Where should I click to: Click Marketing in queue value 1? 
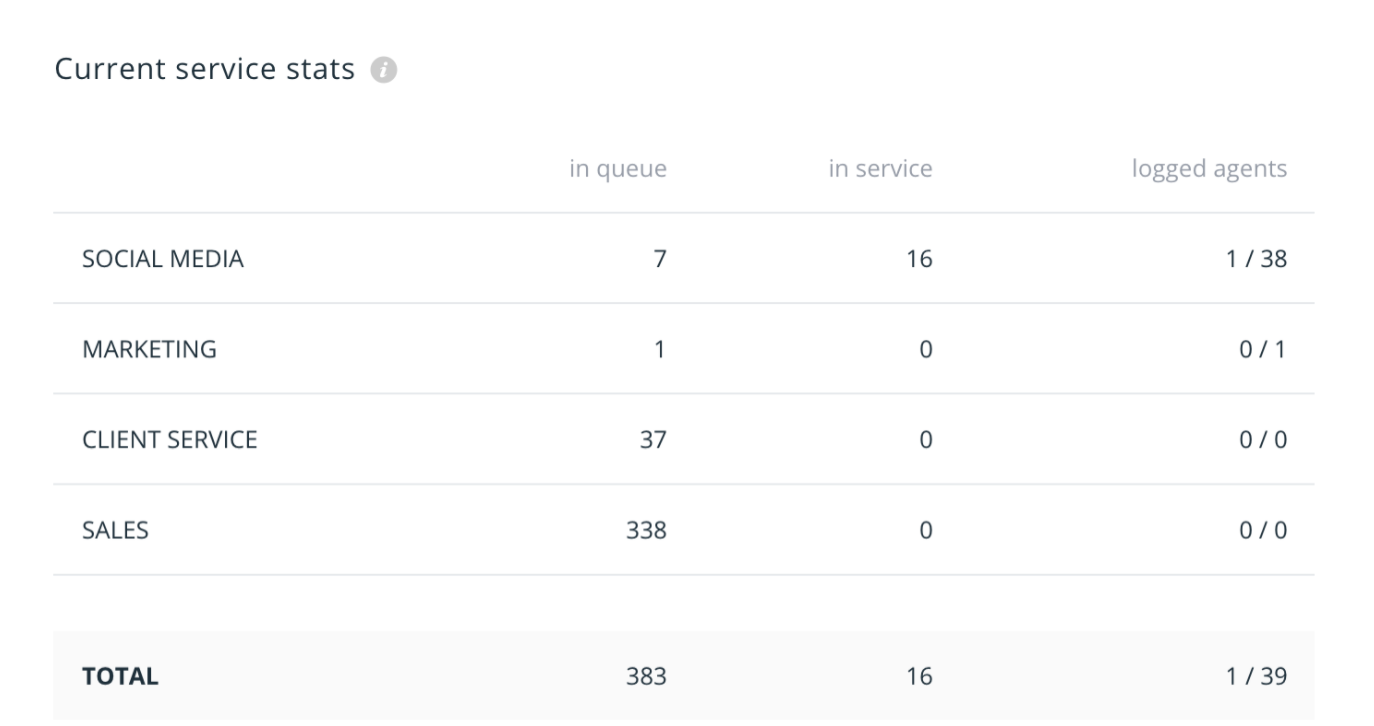pyautogui.click(x=660, y=349)
